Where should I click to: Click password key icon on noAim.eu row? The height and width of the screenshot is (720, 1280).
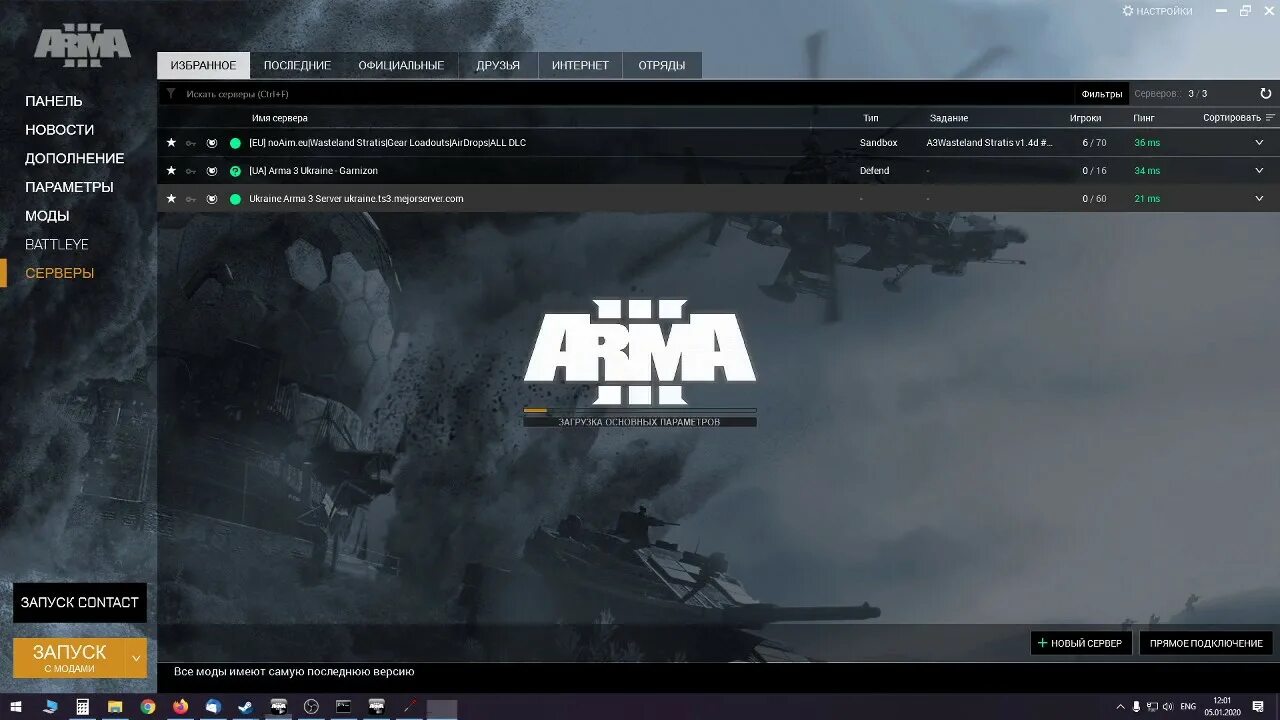click(191, 143)
